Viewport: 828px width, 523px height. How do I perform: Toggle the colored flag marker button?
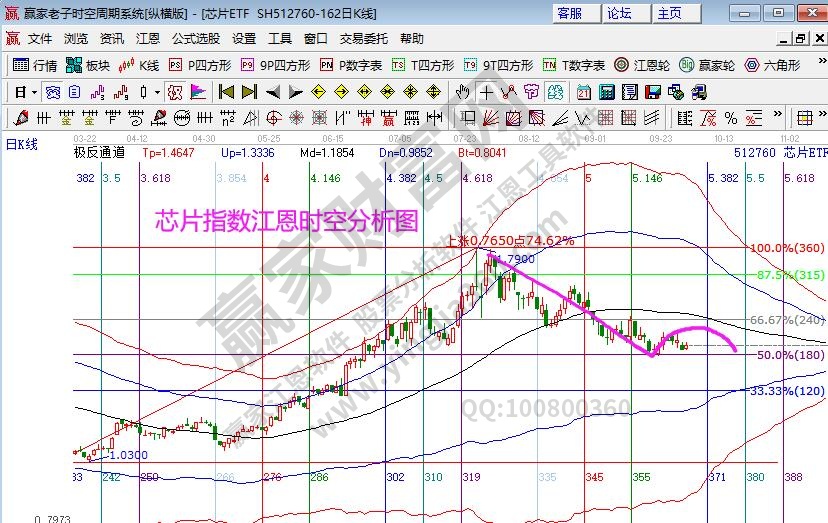[x=197, y=92]
